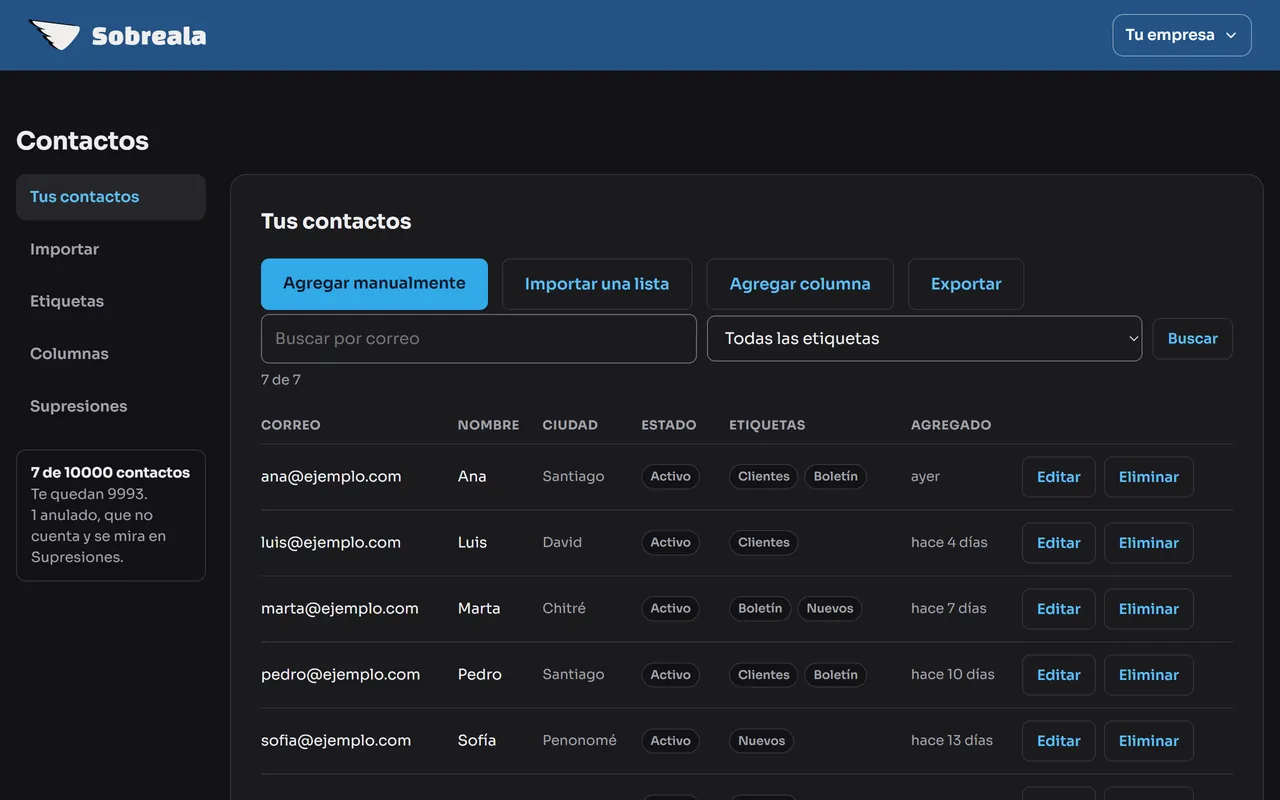Screen dimensions: 1280x800
Task: Delete the marta@ejemplo.com contact
Action: tap(1149, 609)
